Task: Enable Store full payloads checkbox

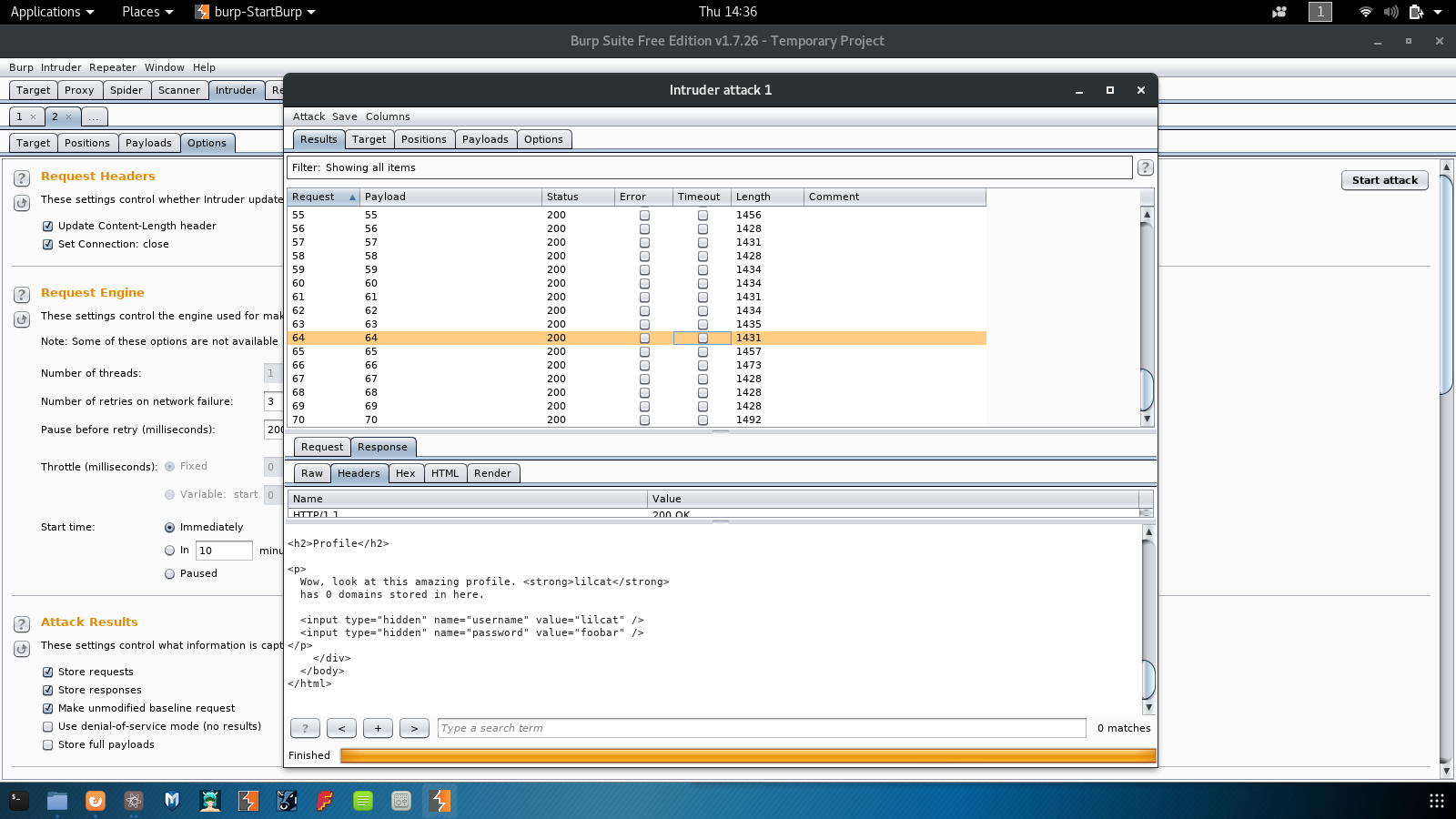Action: click(48, 745)
